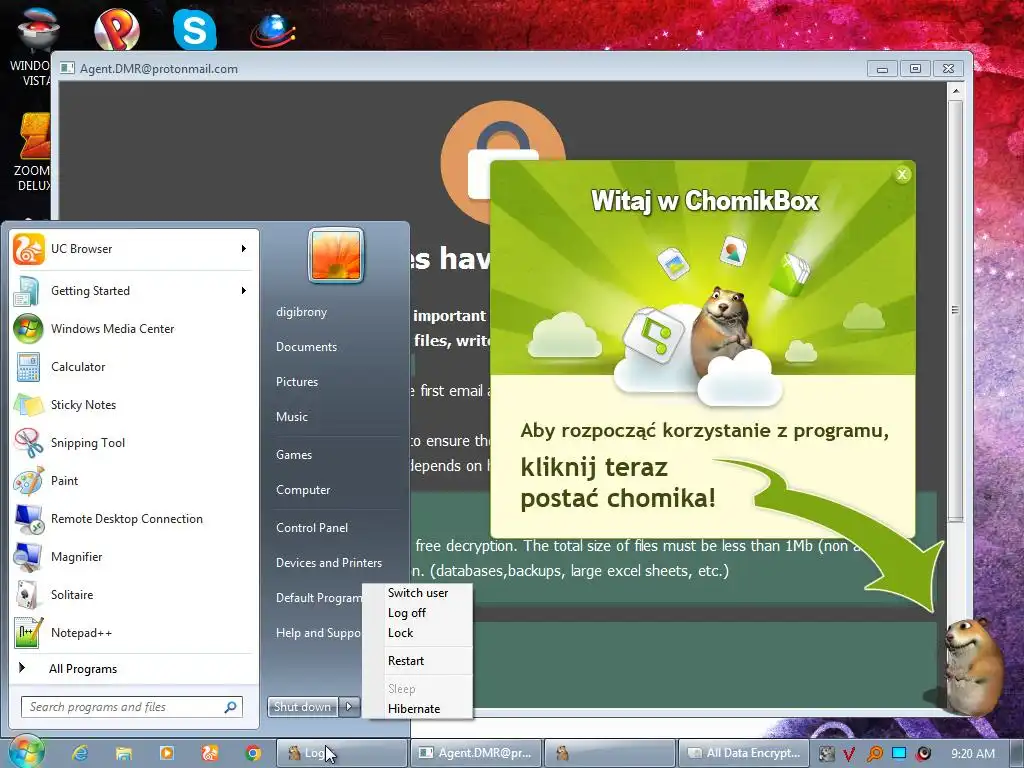Click the Windows Start orb
This screenshot has width=1024, height=768.
click(26, 752)
